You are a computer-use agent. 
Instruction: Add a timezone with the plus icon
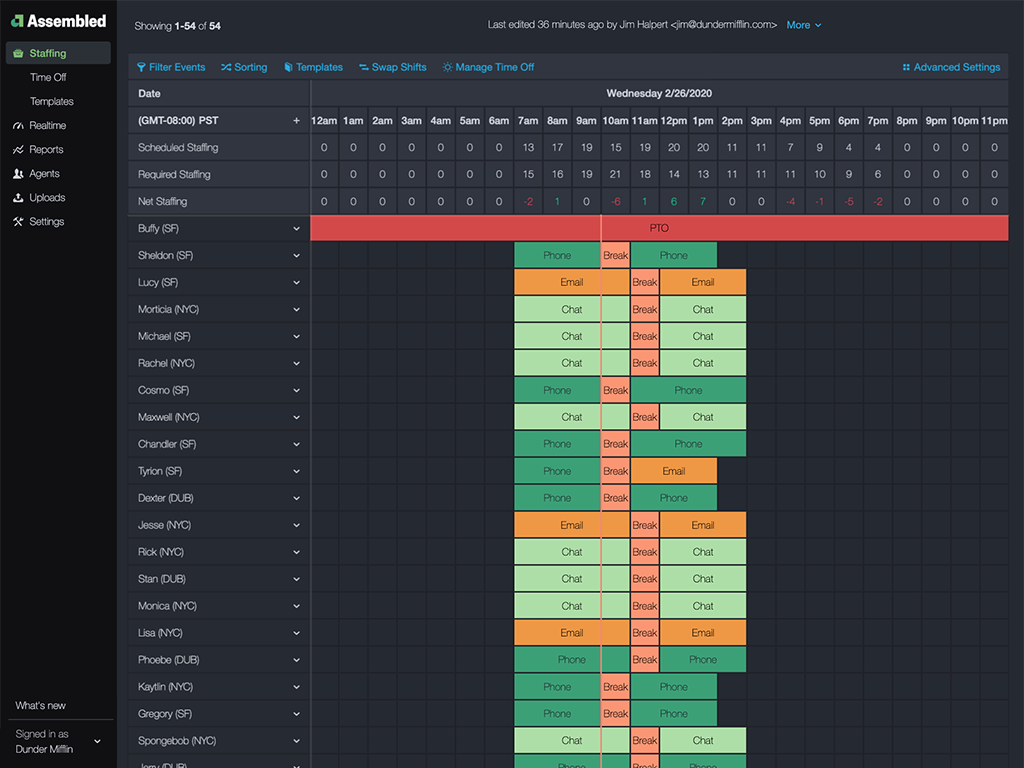click(x=296, y=121)
